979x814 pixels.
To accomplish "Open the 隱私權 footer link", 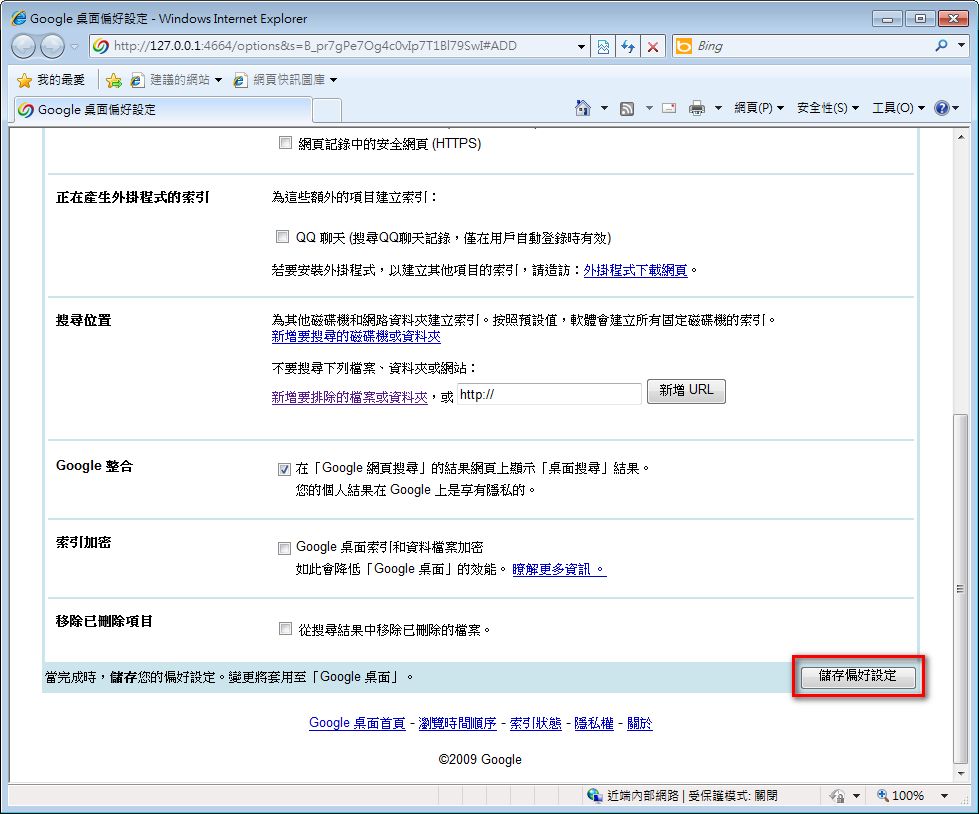I will pyautogui.click(x=593, y=723).
